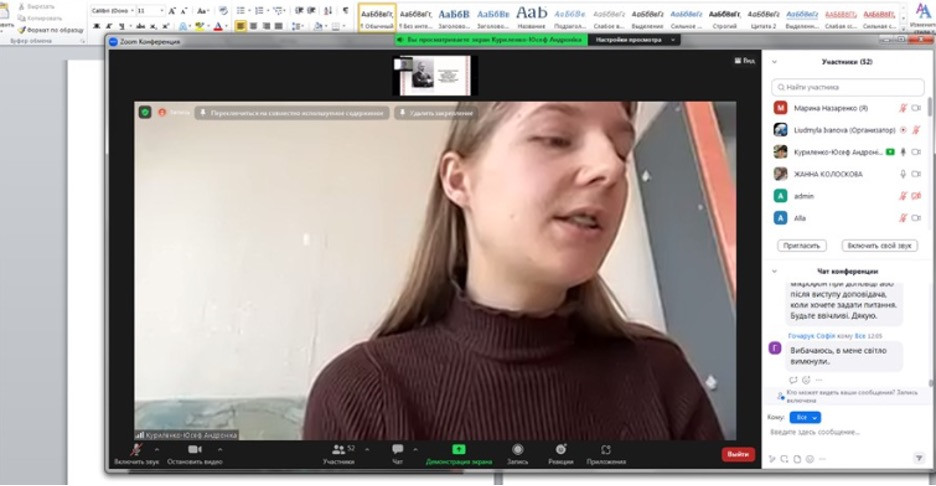Viewport: 936px width, 486px height.
Task: Collapse the Чат конференции panel chevron
Action: pos(774,271)
